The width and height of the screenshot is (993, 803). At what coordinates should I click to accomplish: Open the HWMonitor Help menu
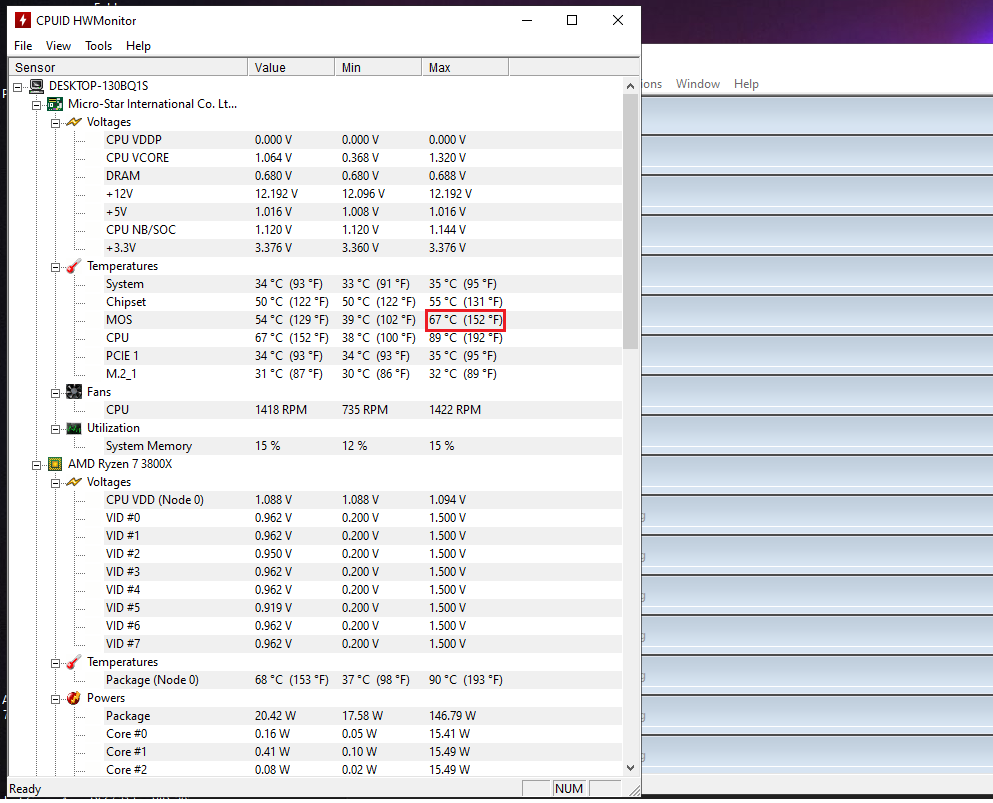click(138, 46)
